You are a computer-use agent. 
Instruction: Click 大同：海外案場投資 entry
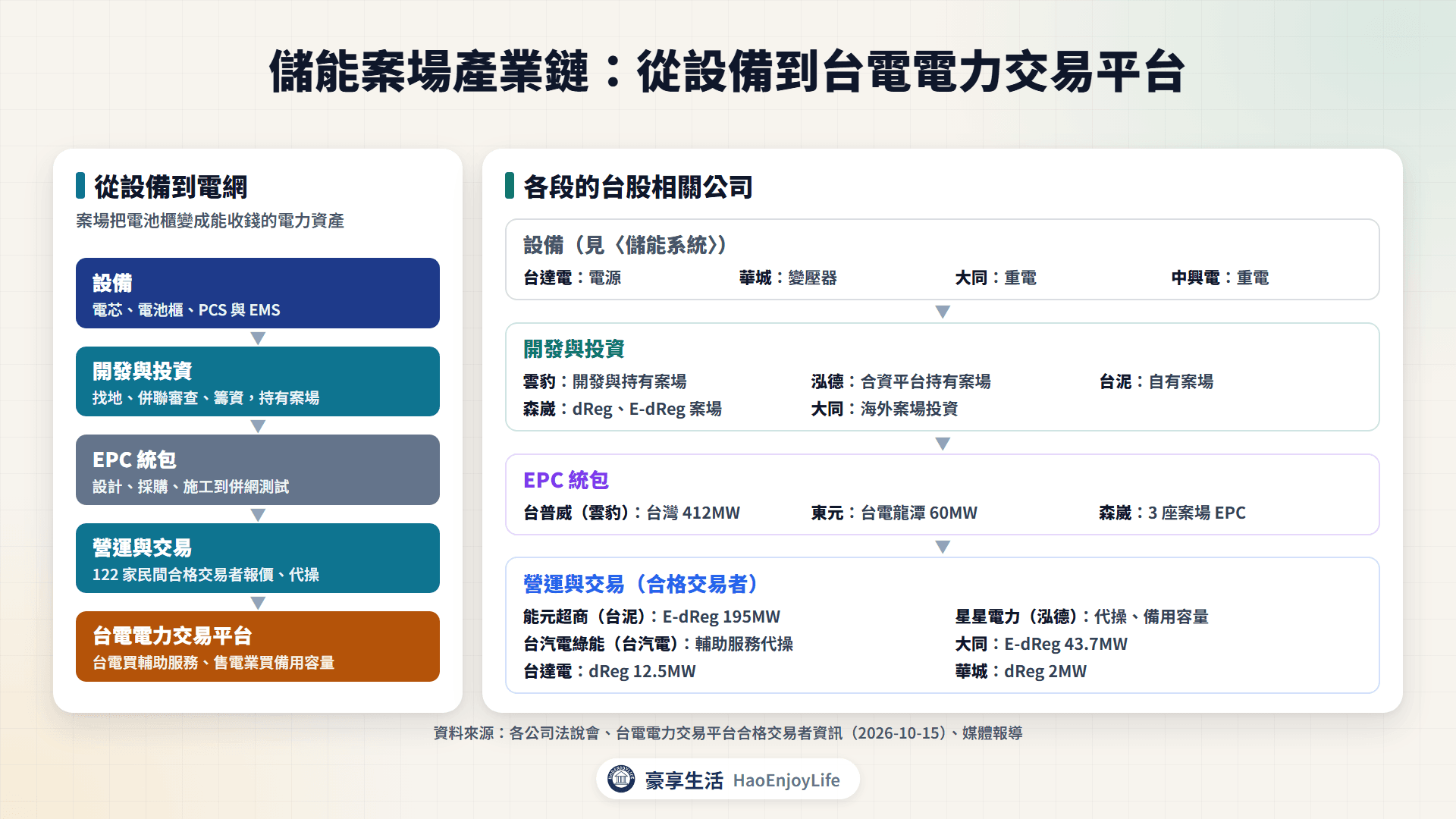tap(885, 409)
